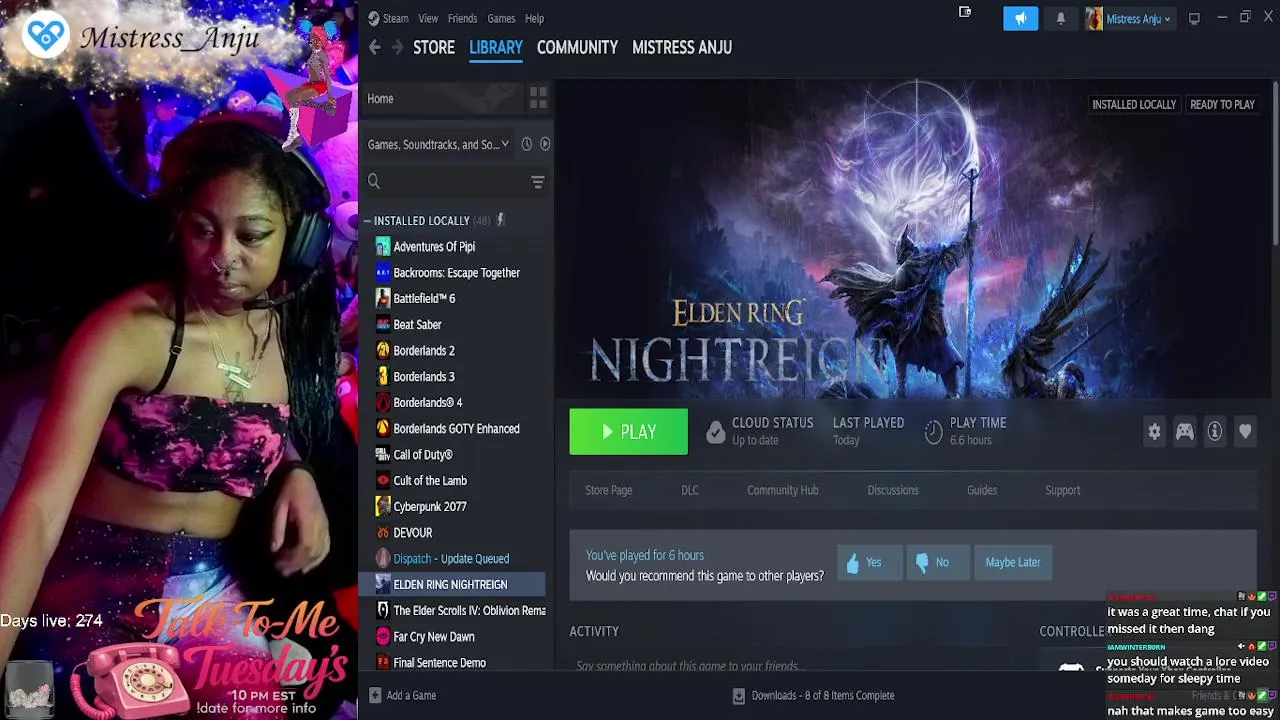Click the Cyberpunk 2077 game icon

tap(383, 506)
